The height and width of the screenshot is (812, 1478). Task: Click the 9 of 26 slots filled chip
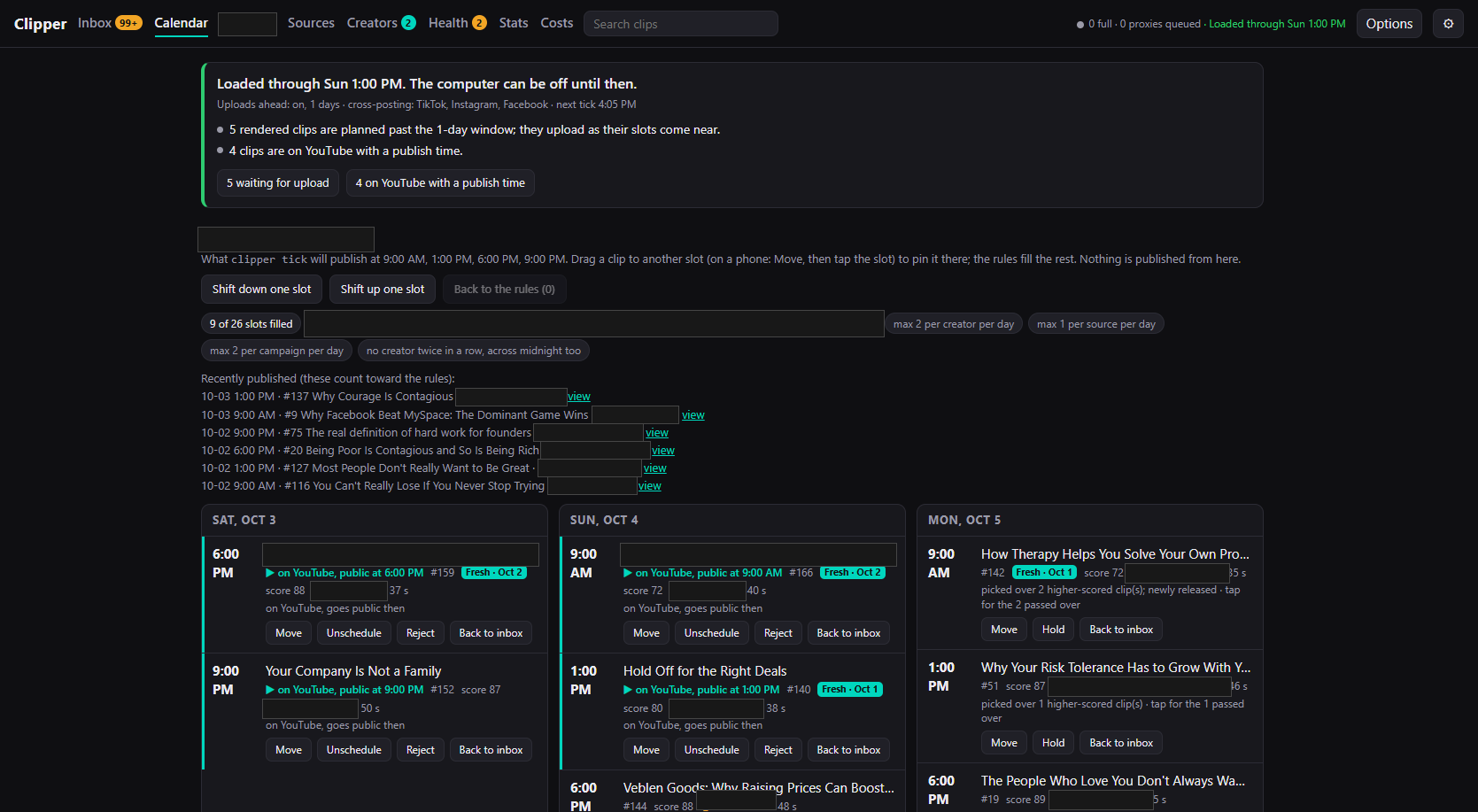pos(251,324)
